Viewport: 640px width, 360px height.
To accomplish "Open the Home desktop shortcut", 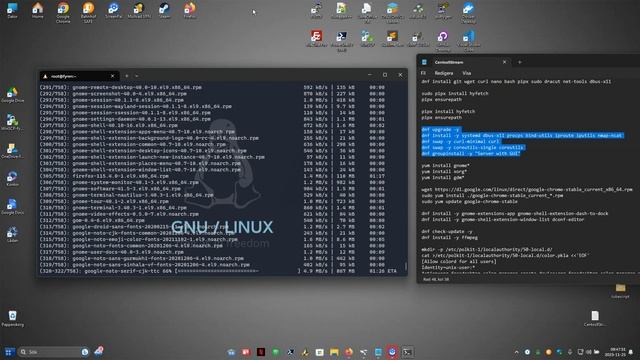I will point(38,11).
